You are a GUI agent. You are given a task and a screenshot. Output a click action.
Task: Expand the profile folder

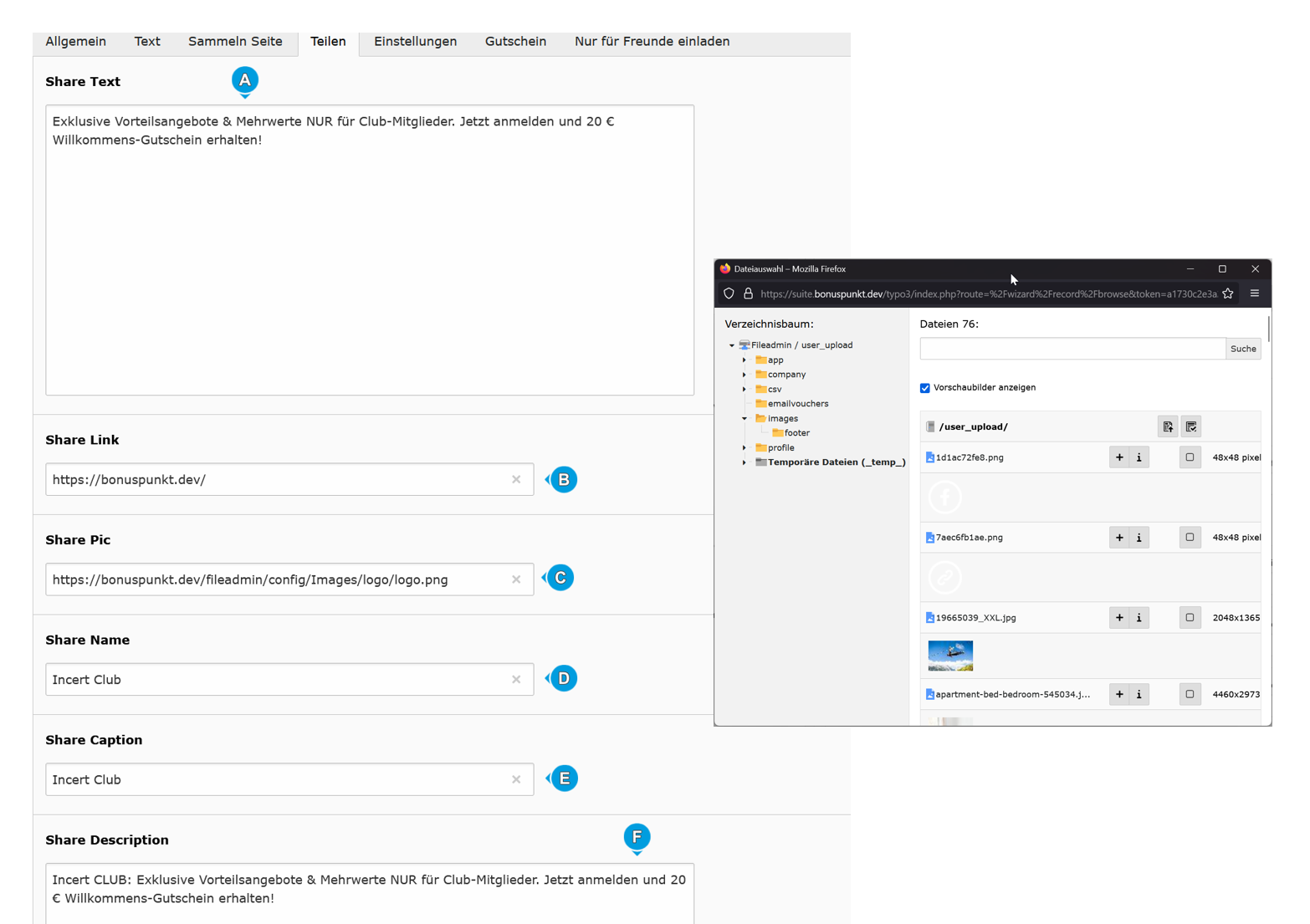(745, 448)
